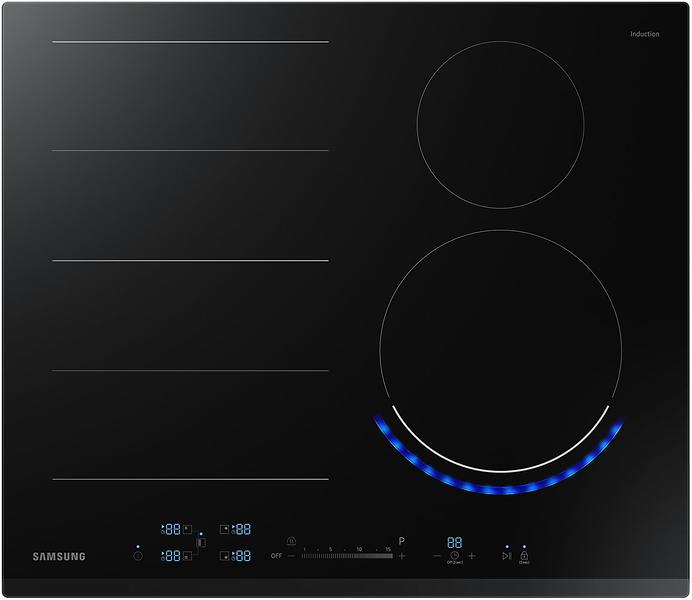Increase power level with plus button
The height and width of the screenshot is (600, 692).
pos(402,555)
